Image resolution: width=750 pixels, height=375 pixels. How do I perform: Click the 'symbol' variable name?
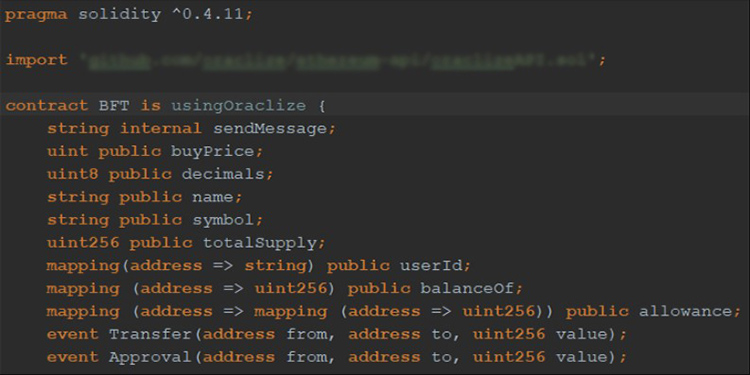point(223,220)
